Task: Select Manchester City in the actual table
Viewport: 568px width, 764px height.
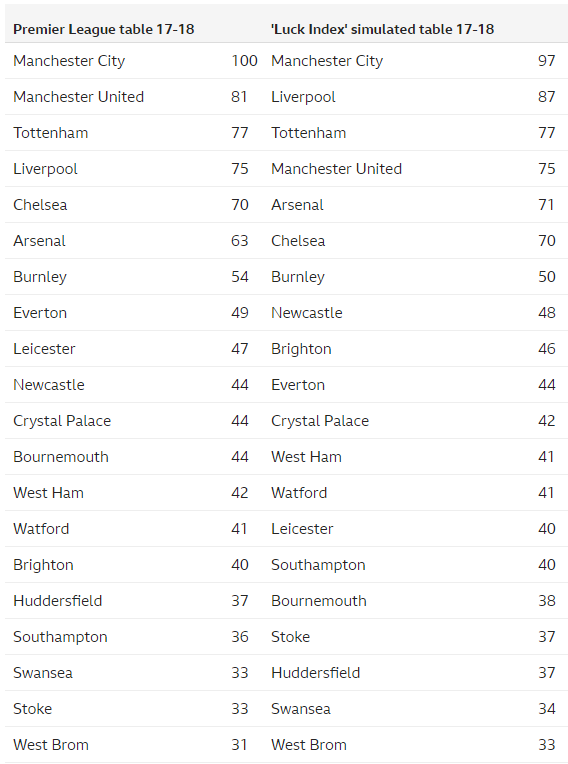Action: point(69,61)
